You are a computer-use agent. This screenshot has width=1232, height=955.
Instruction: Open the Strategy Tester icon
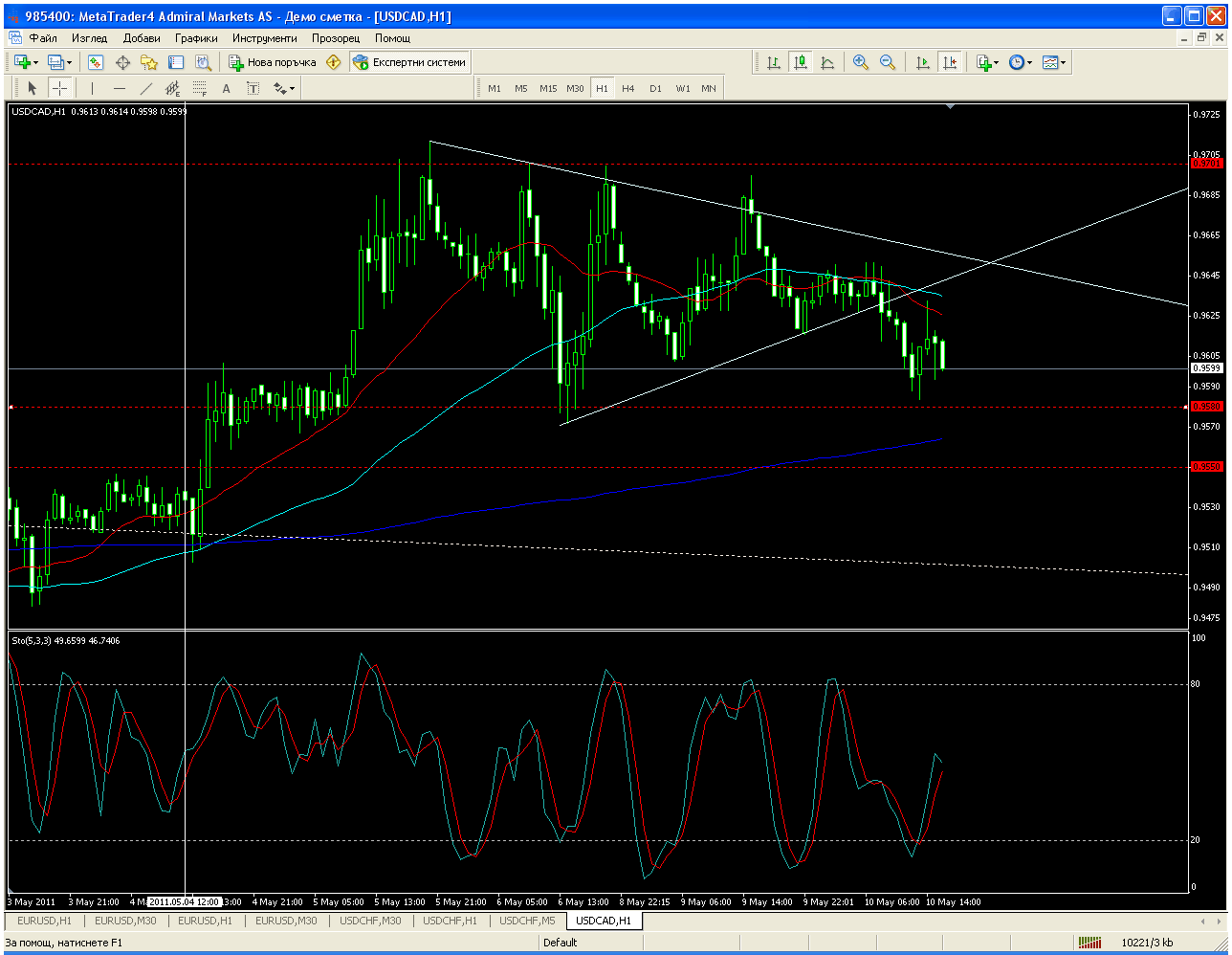(203, 62)
